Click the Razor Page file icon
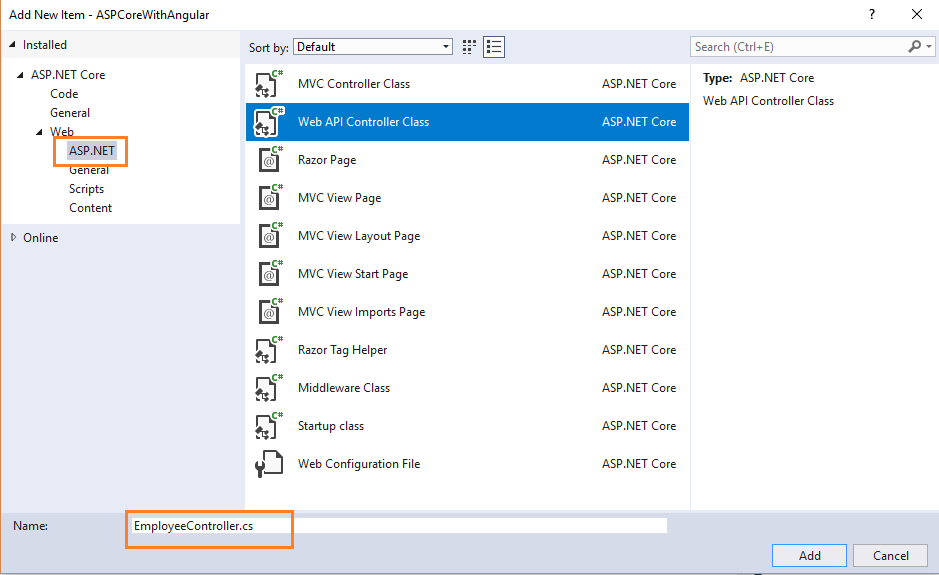939x575 pixels. click(269, 160)
